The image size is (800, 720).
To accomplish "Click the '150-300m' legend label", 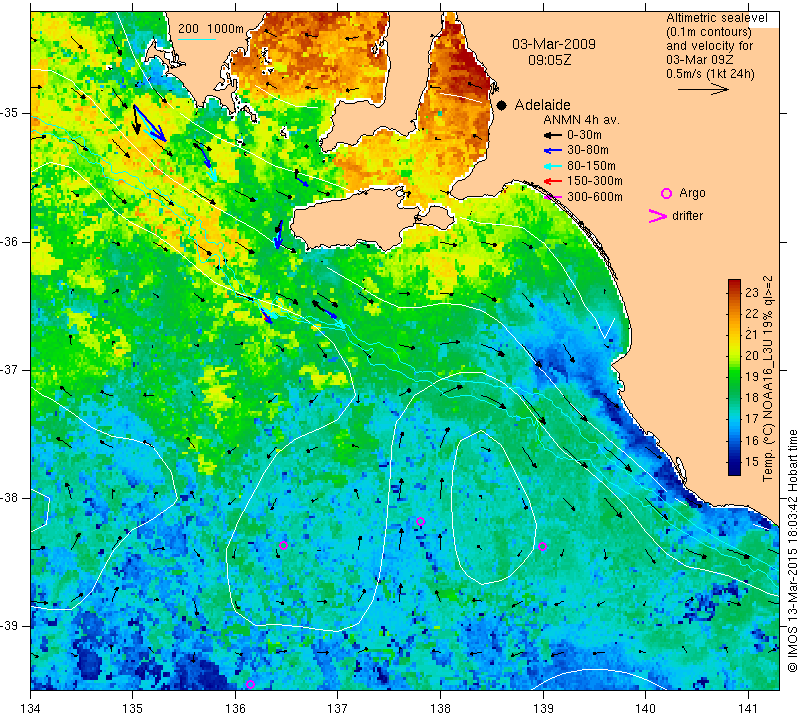I will [x=595, y=181].
